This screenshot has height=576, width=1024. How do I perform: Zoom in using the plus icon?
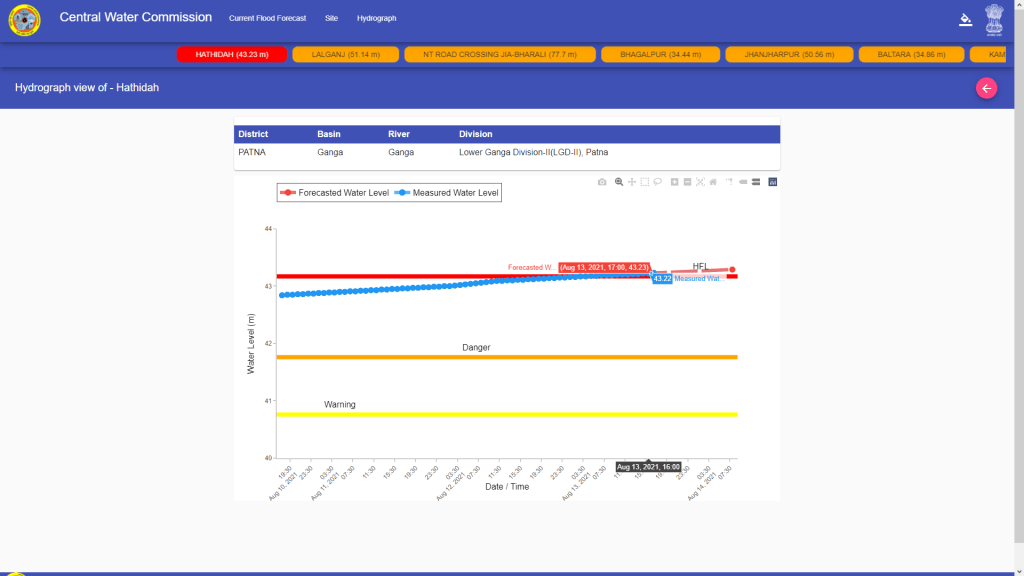coord(675,182)
